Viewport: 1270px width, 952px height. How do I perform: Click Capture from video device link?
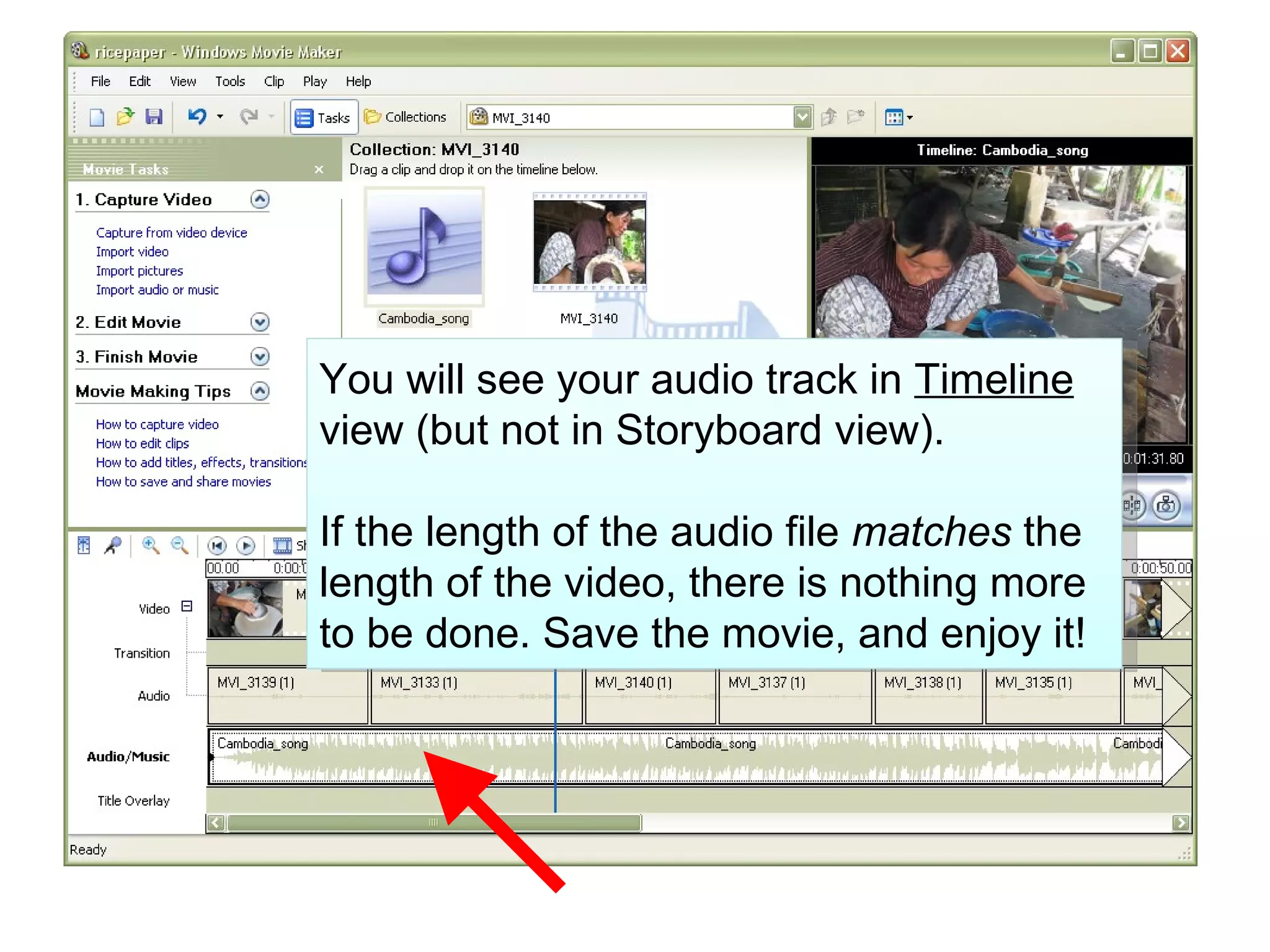click(x=172, y=232)
